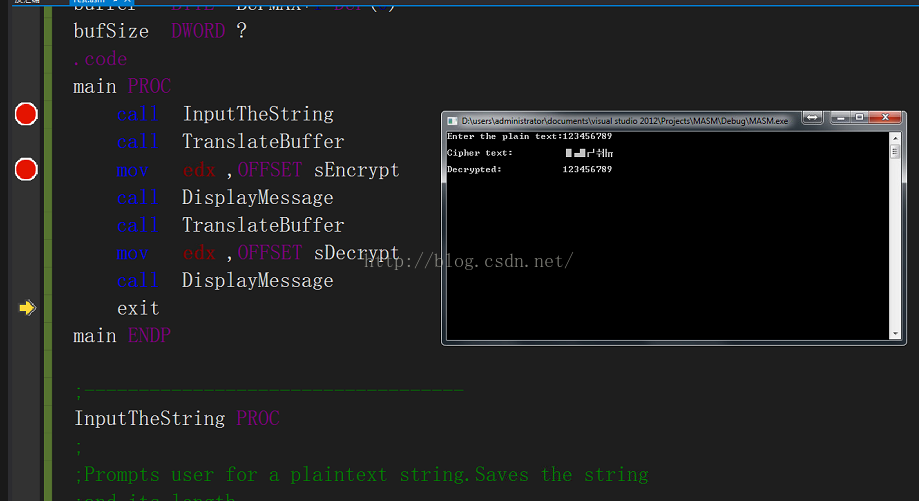Click the dashed comment separator line
The width and height of the screenshot is (919, 501).
click(270, 390)
